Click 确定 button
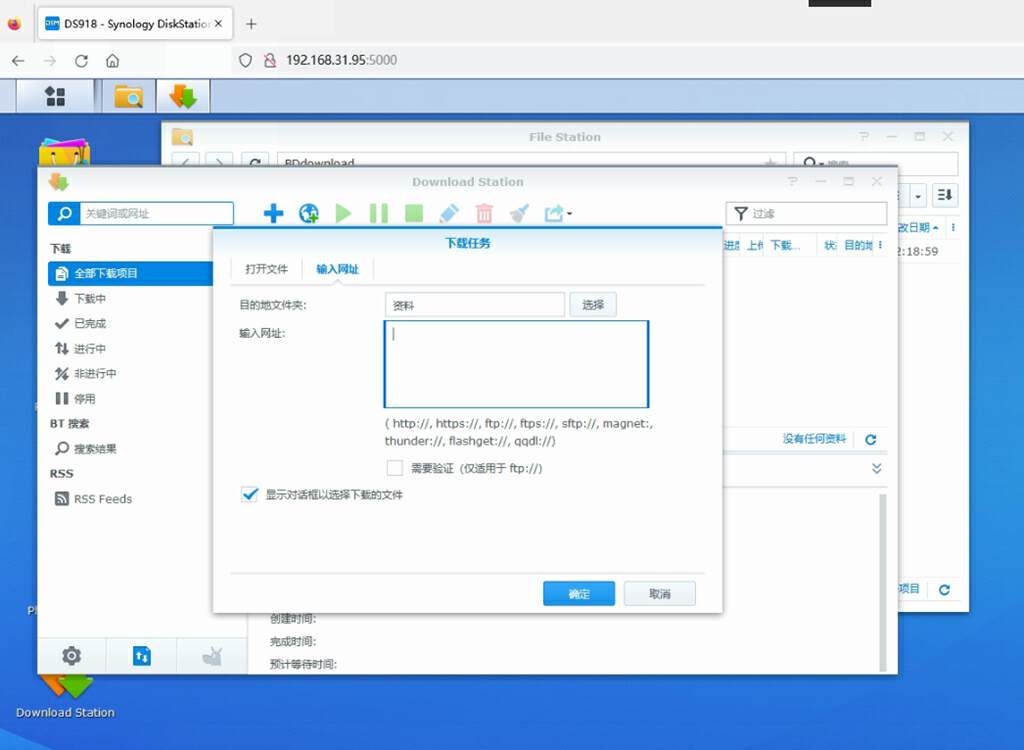 click(x=579, y=593)
